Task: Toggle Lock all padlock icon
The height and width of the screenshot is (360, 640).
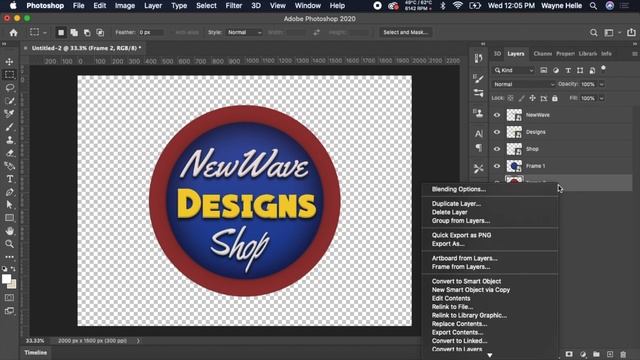Action: (555, 98)
